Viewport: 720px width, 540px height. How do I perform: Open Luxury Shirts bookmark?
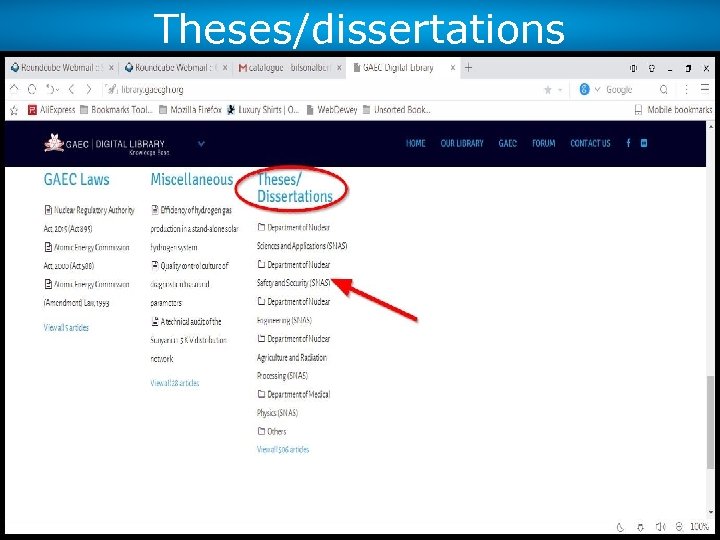coord(263,110)
